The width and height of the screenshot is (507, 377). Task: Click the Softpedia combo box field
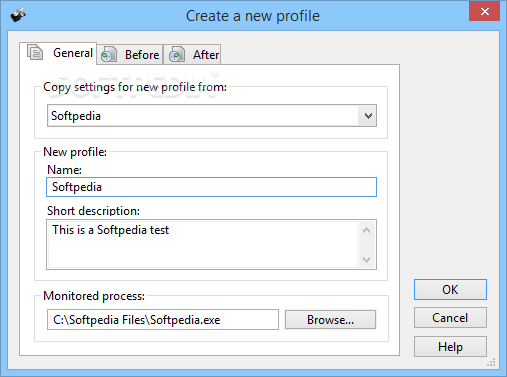(x=212, y=116)
